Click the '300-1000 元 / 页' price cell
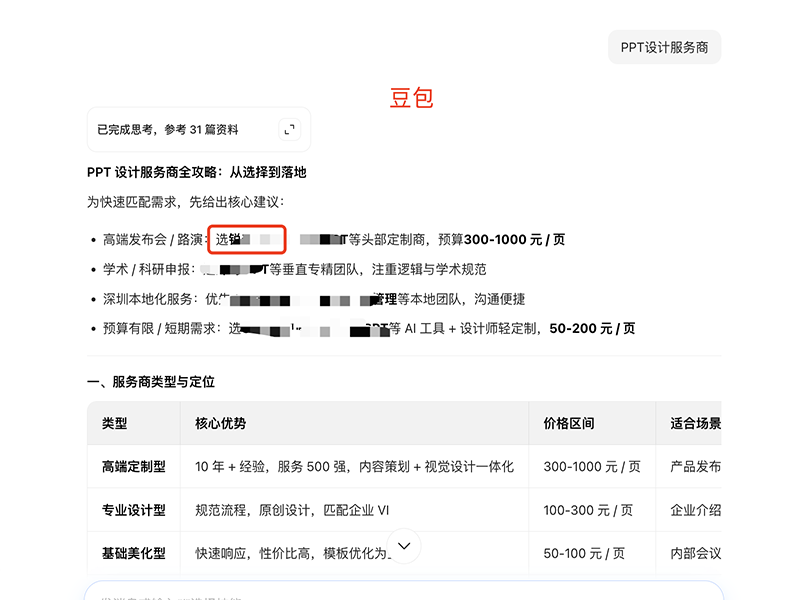Screen dimensions: 800x600 coord(592,467)
